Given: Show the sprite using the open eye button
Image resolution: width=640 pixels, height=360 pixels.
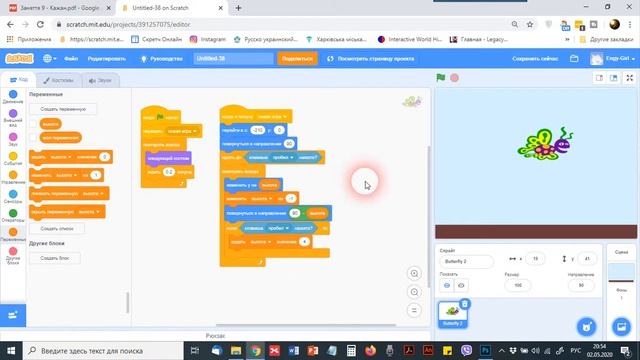Looking at the screenshot, I should click(x=447, y=285).
